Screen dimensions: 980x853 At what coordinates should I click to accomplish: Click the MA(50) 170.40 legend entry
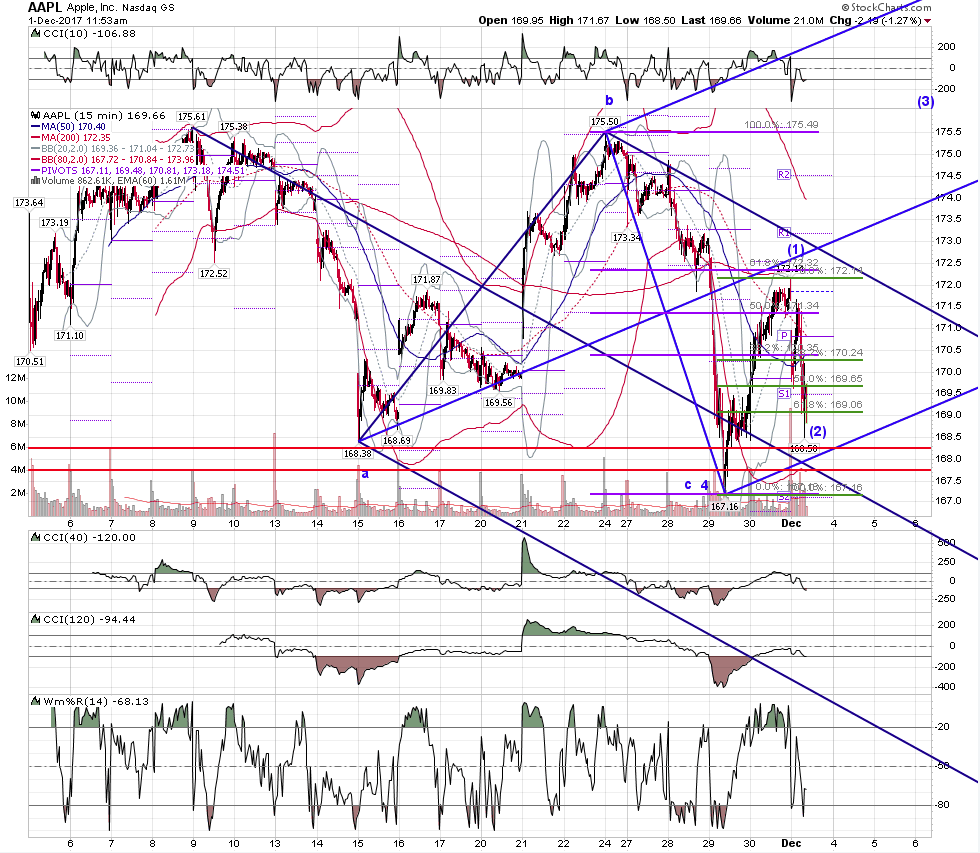pos(73,127)
